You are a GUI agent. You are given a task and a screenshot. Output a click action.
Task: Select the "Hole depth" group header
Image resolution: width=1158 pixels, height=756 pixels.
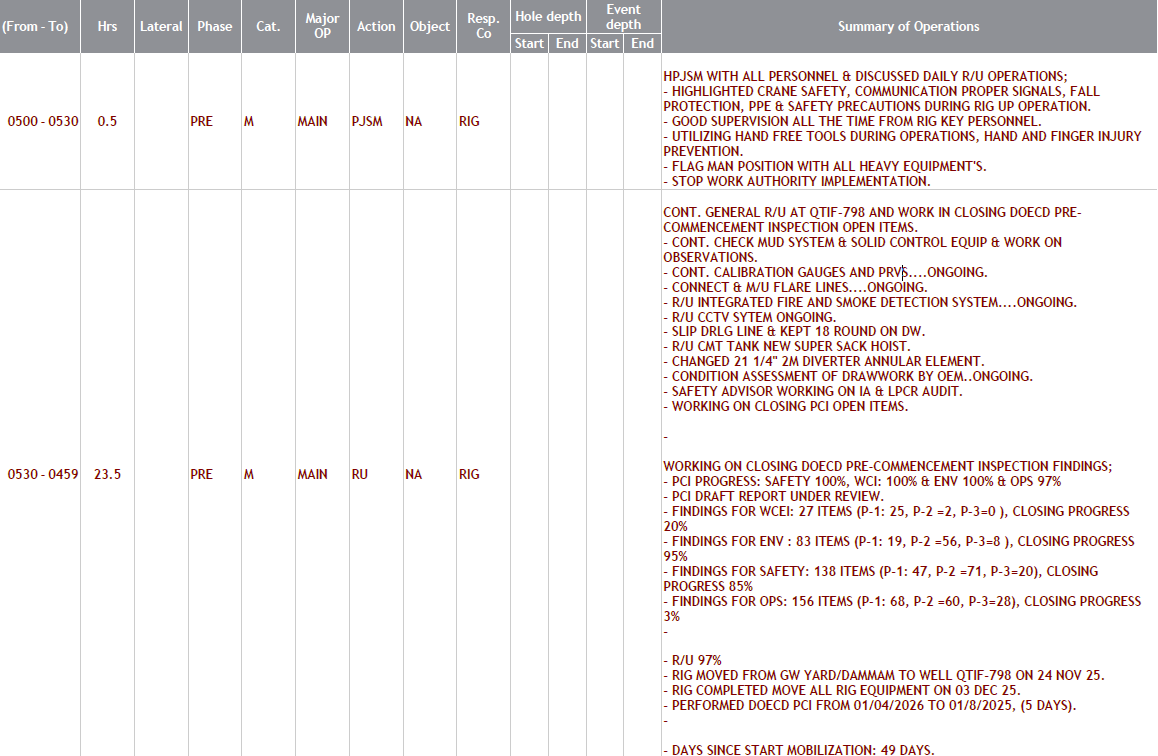tap(548, 17)
